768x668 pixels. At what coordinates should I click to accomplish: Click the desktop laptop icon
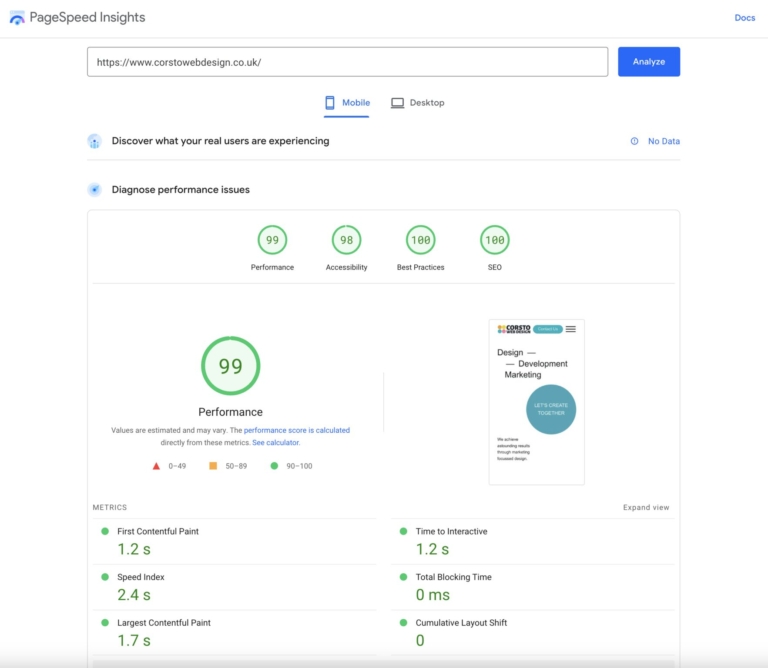[397, 103]
